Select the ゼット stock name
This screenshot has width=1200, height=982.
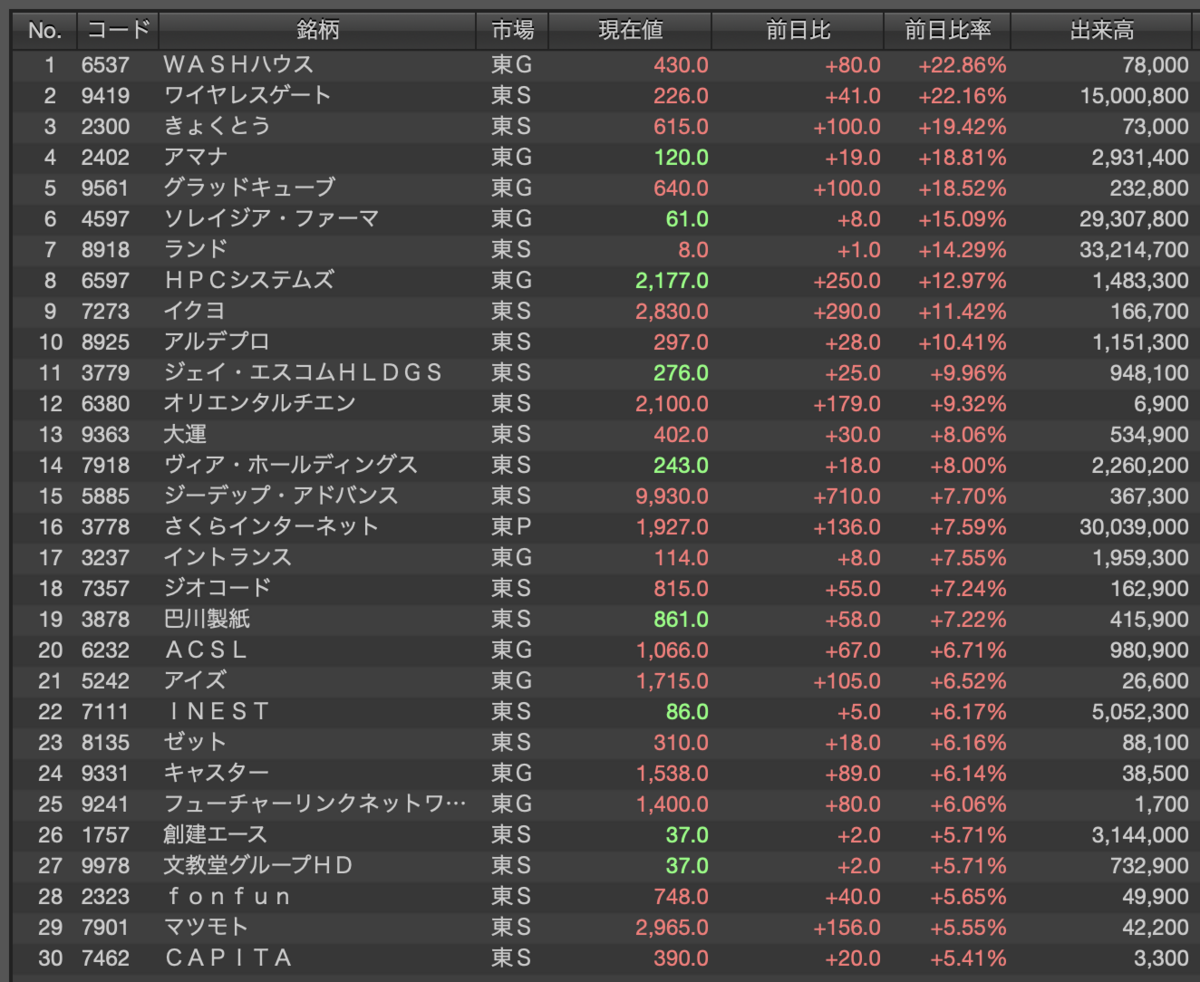coord(196,742)
